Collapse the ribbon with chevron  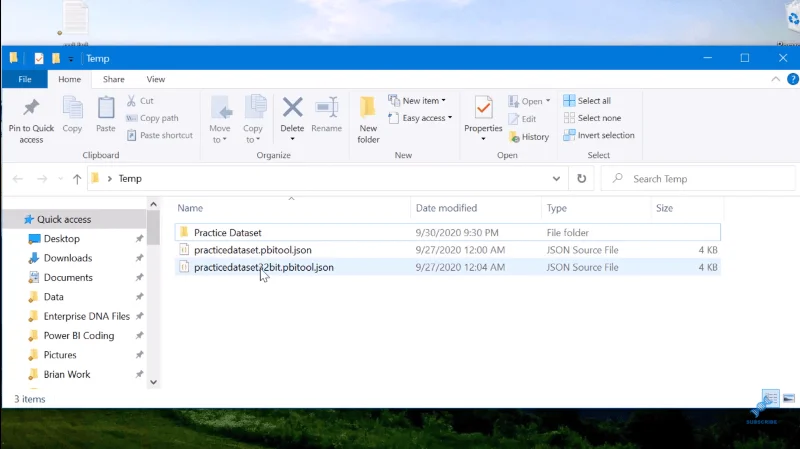[776, 79]
